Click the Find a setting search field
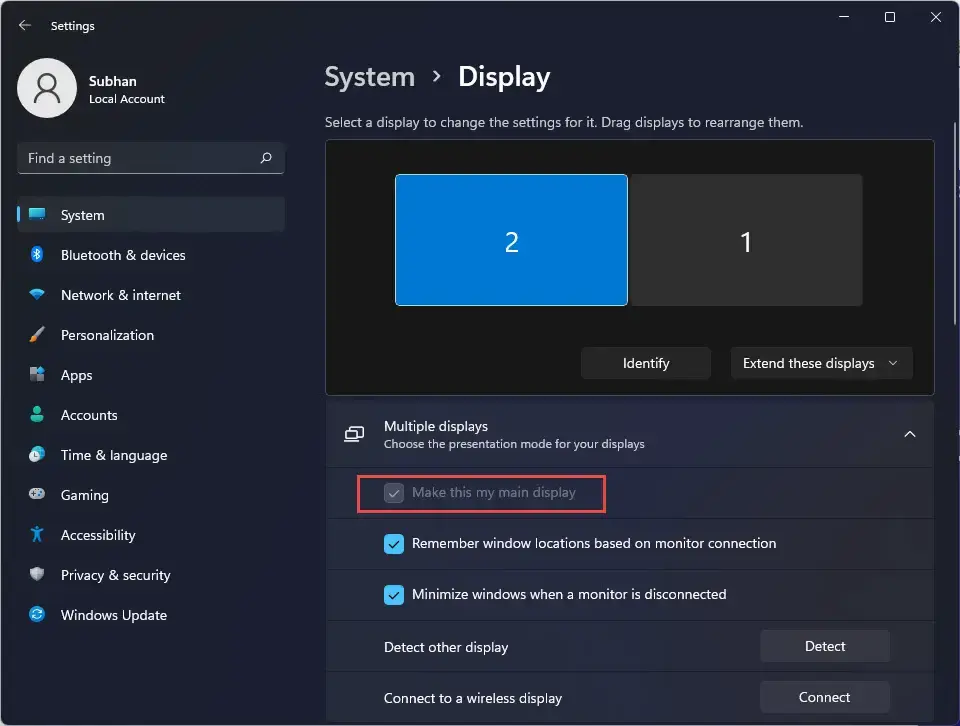 tap(151, 158)
